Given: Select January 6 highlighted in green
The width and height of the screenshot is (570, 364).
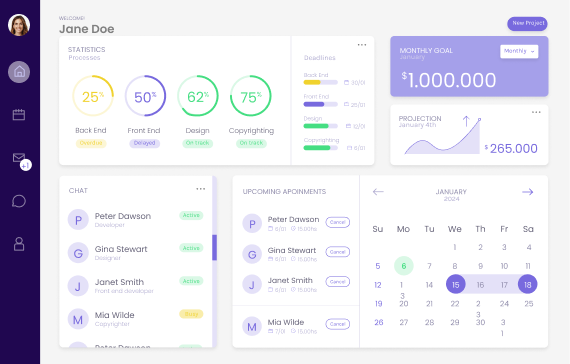Looking at the screenshot, I should click(x=404, y=266).
